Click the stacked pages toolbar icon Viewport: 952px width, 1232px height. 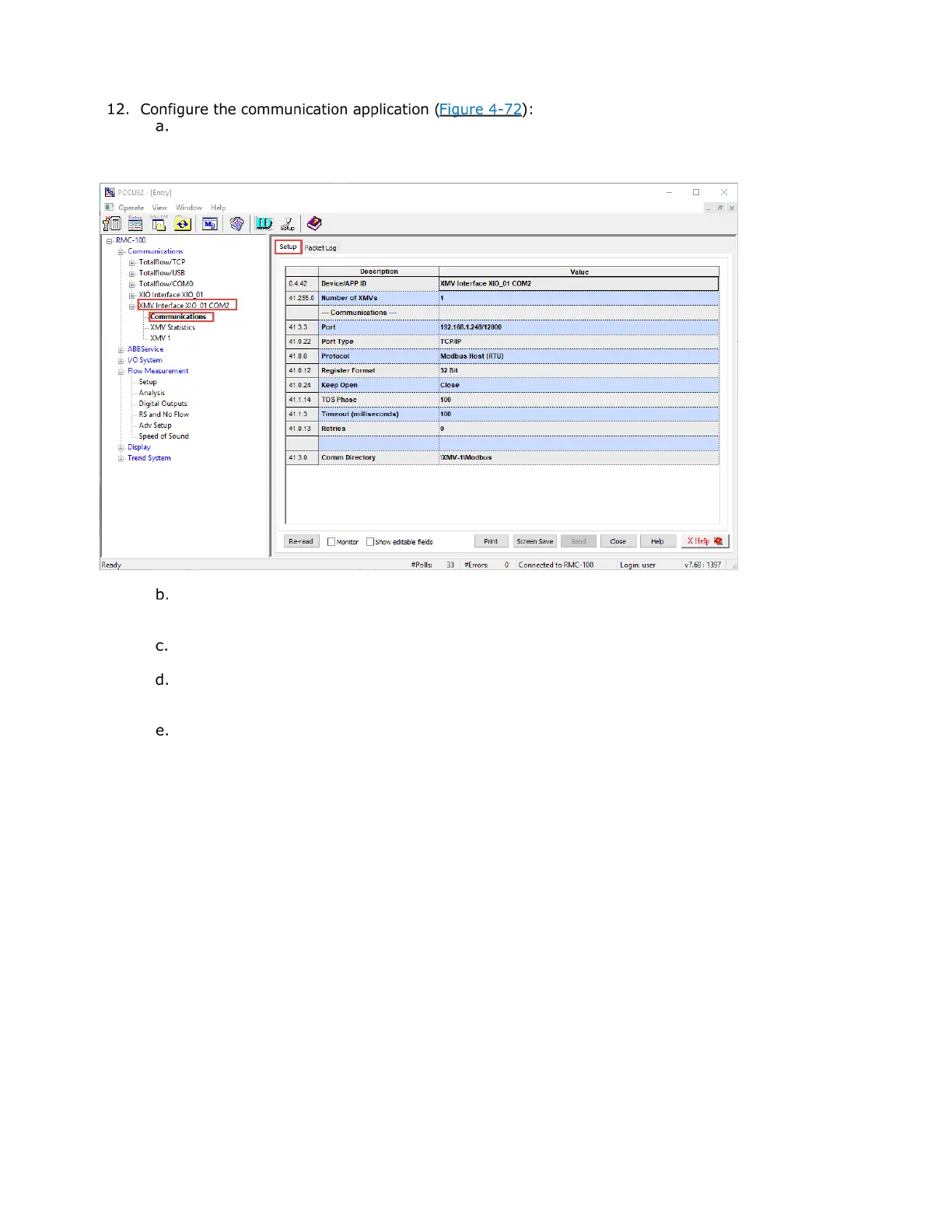(x=237, y=224)
